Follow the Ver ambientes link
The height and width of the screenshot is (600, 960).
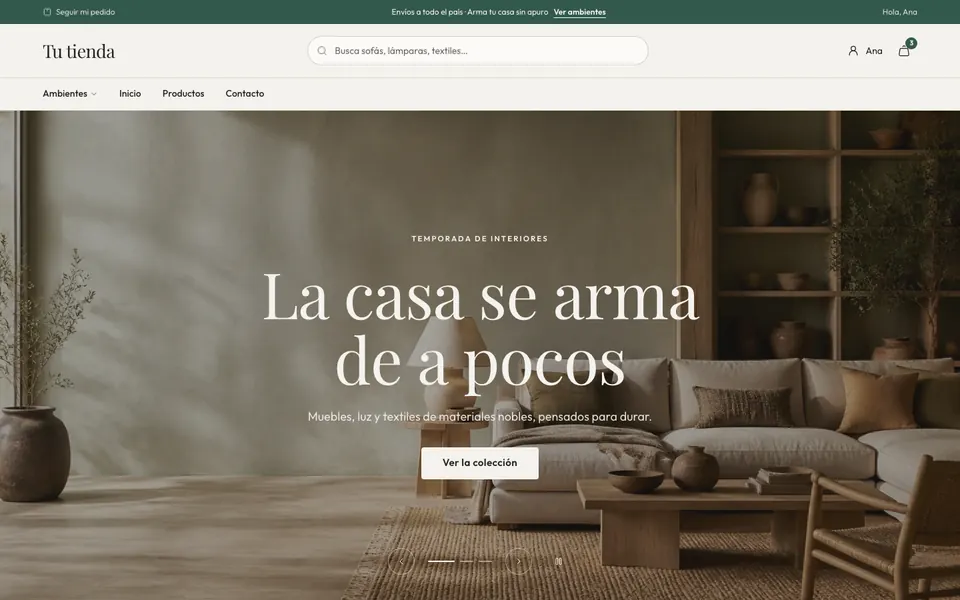(580, 12)
